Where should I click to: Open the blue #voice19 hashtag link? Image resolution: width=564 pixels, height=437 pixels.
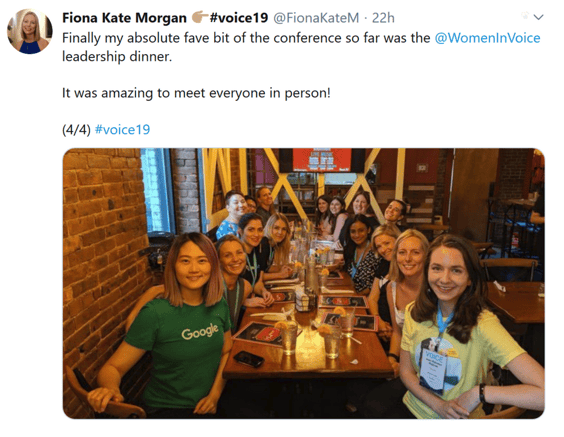[x=122, y=129]
